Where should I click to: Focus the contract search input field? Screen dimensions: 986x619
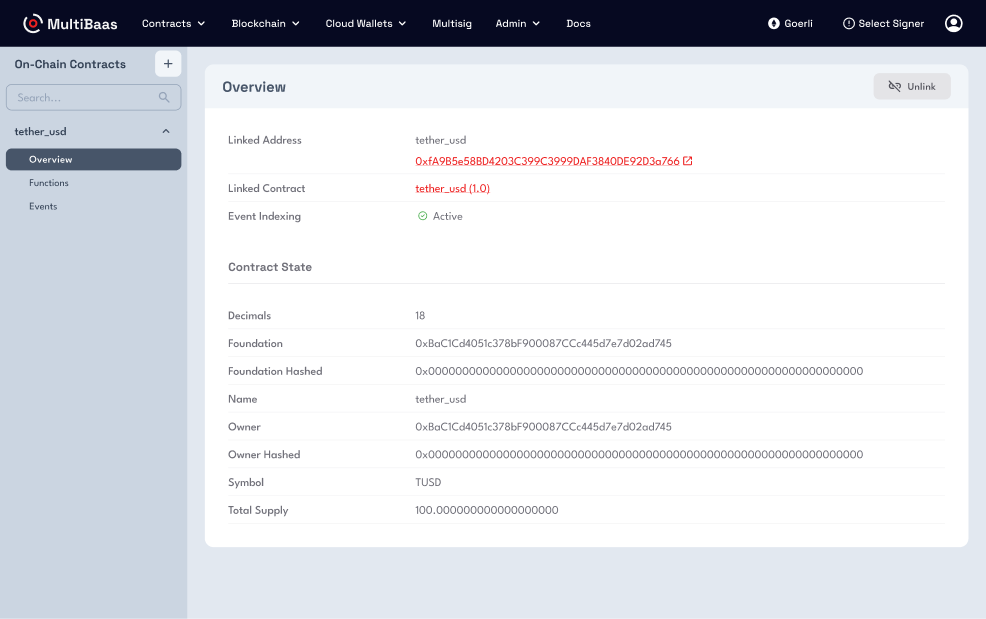pos(85,98)
